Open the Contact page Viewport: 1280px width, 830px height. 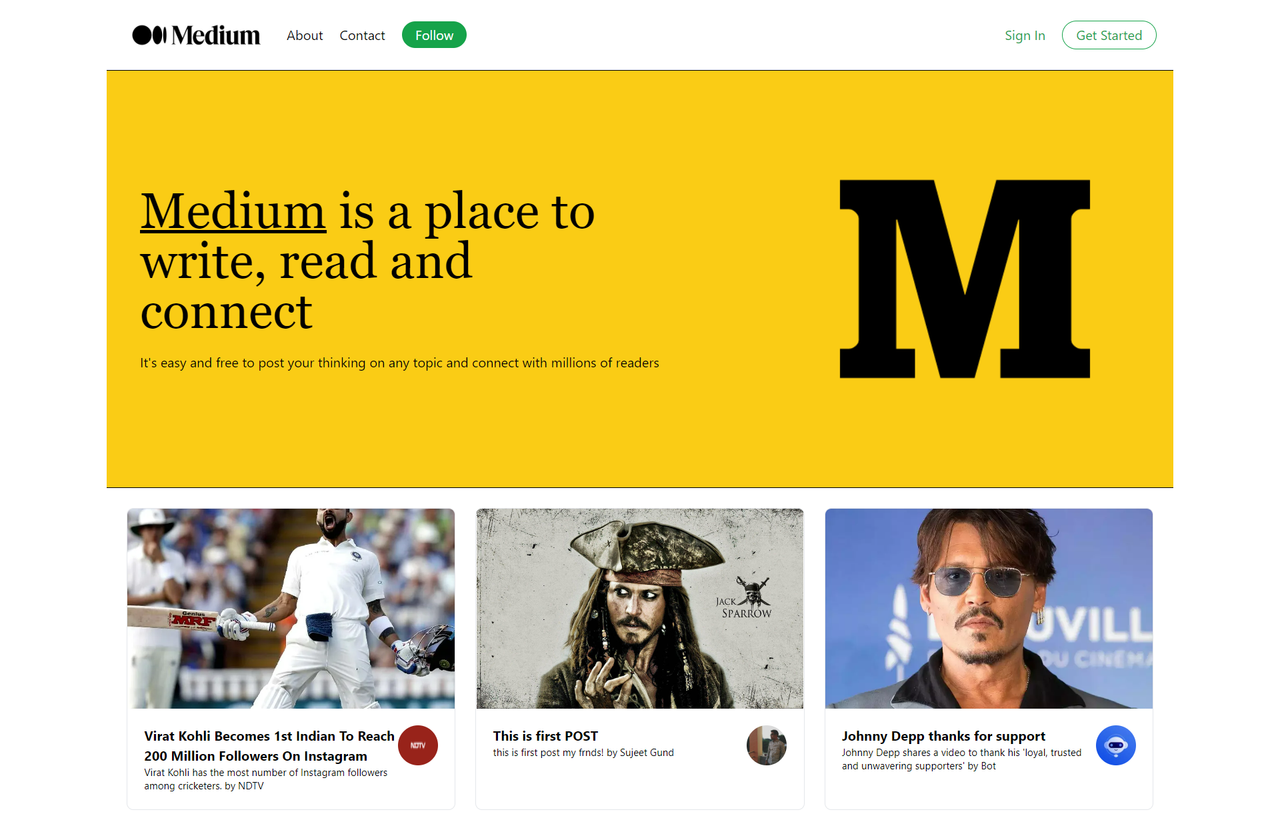point(362,35)
